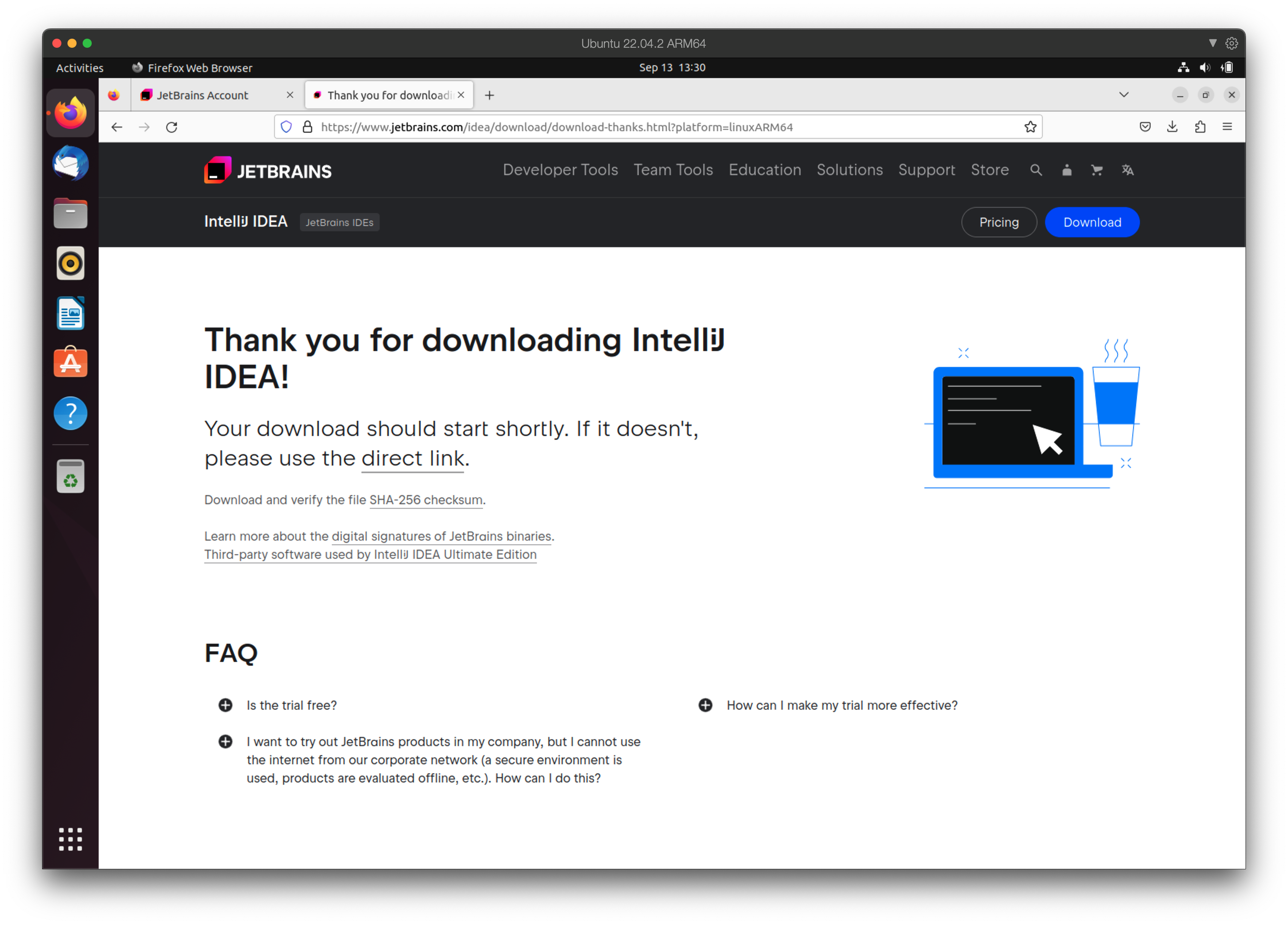Click the shopping cart icon

pyautogui.click(x=1097, y=170)
